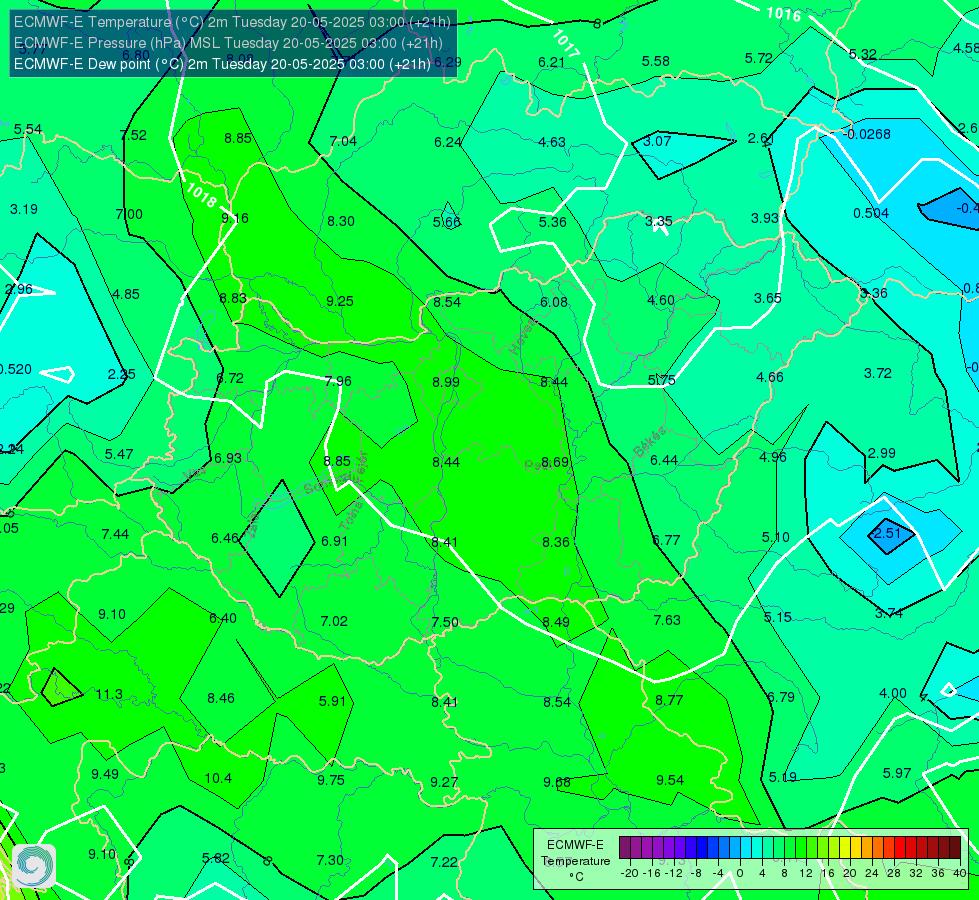Click the 3.93 temperature value
The image size is (979, 900).
click(x=765, y=219)
